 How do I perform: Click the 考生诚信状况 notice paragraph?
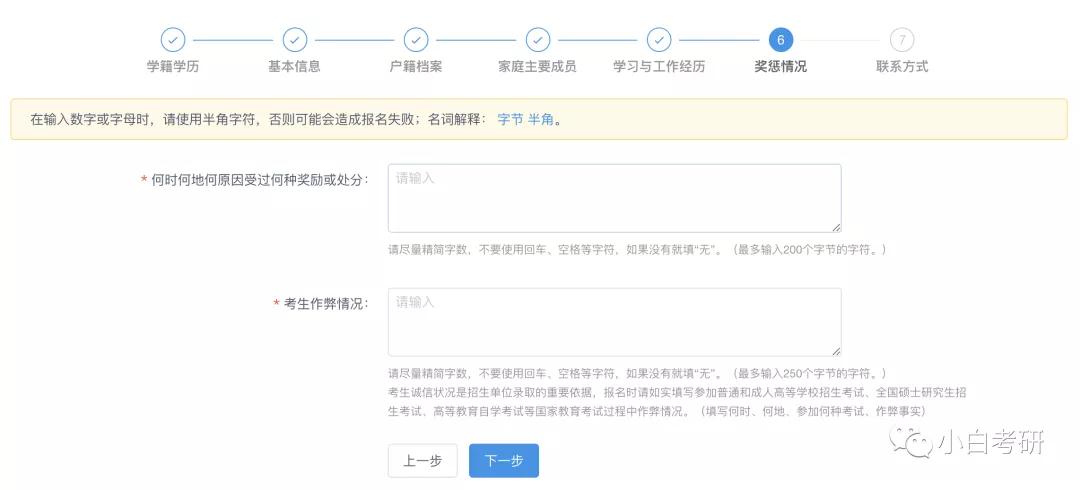pyautogui.click(x=677, y=402)
